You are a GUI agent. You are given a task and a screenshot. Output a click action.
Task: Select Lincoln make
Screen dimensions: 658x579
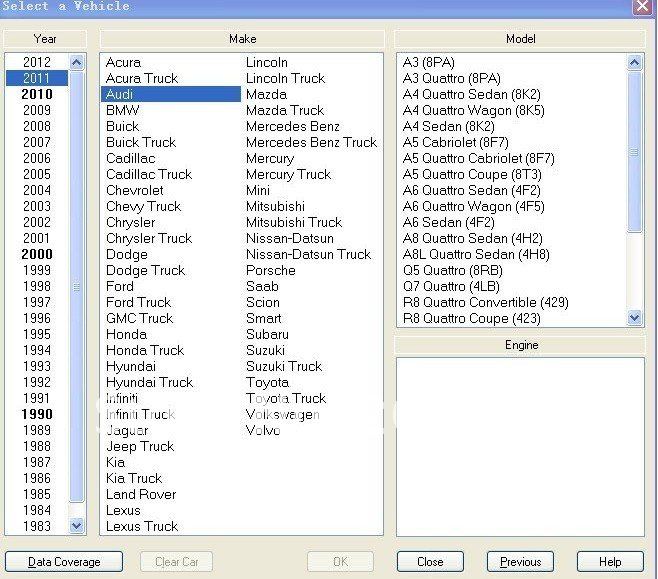pos(267,62)
